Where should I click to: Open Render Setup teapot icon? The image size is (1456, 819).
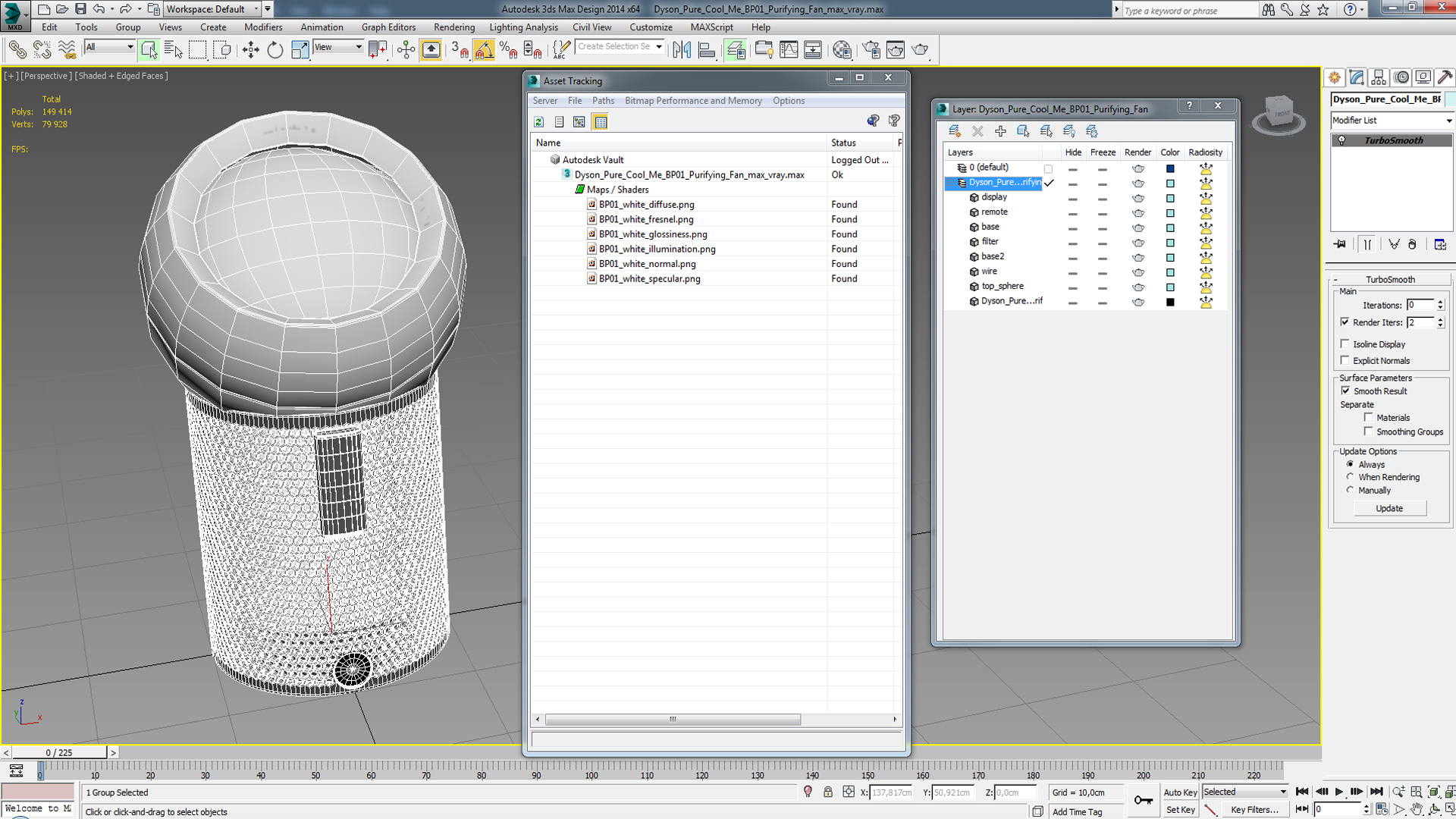tap(871, 50)
